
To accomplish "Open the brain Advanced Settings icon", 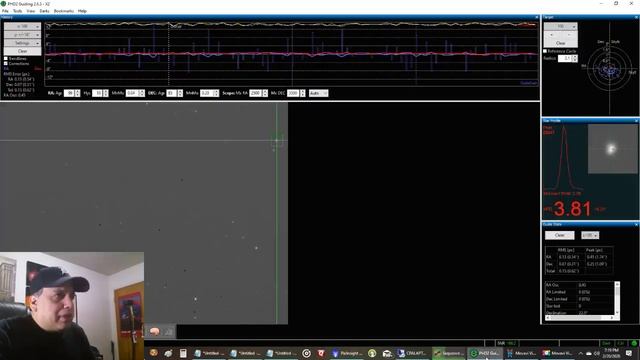I will coord(154,332).
